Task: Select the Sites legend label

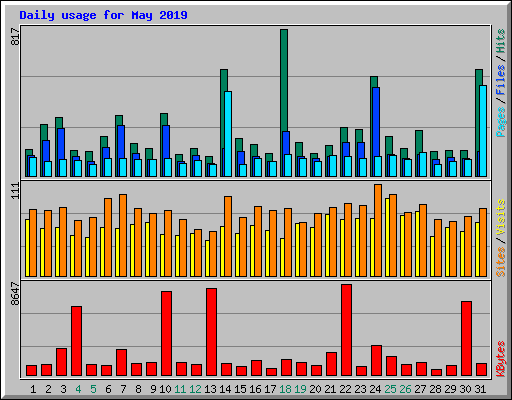Action: (x=501, y=262)
